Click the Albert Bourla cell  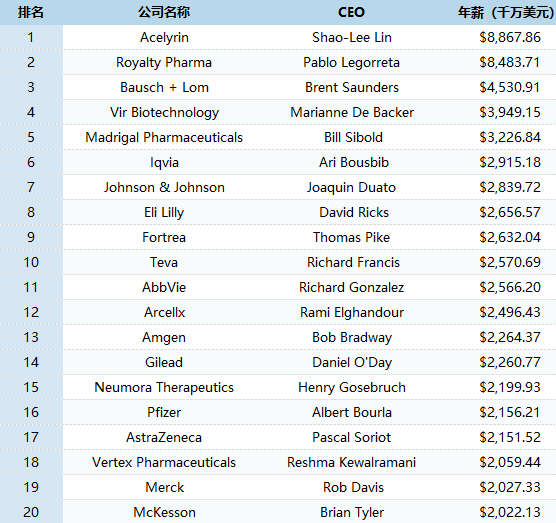(352, 412)
